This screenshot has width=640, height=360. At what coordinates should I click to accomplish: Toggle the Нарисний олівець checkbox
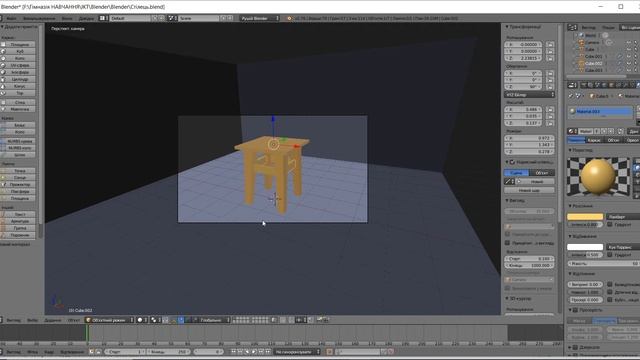[x=512, y=162]
